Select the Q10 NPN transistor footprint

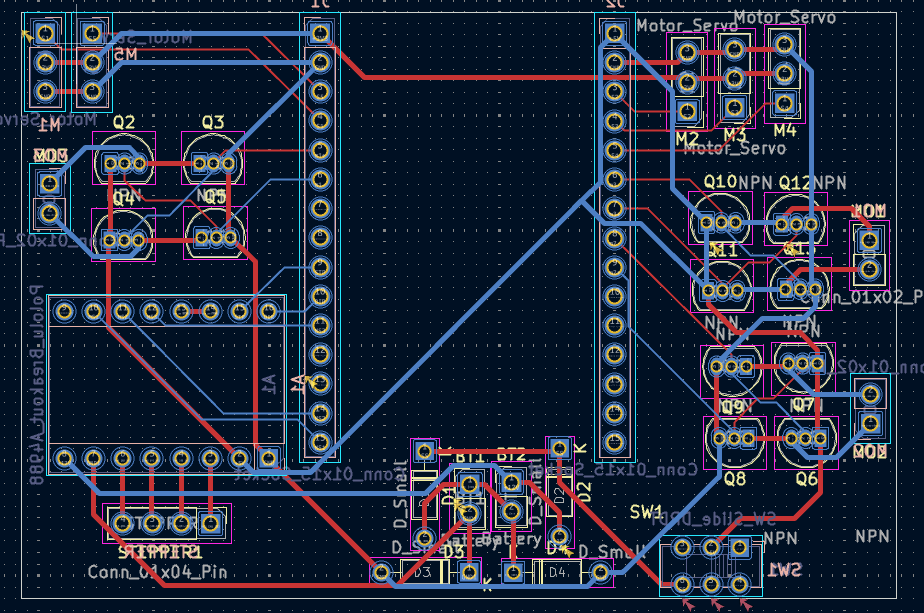[x=720, y=222]
